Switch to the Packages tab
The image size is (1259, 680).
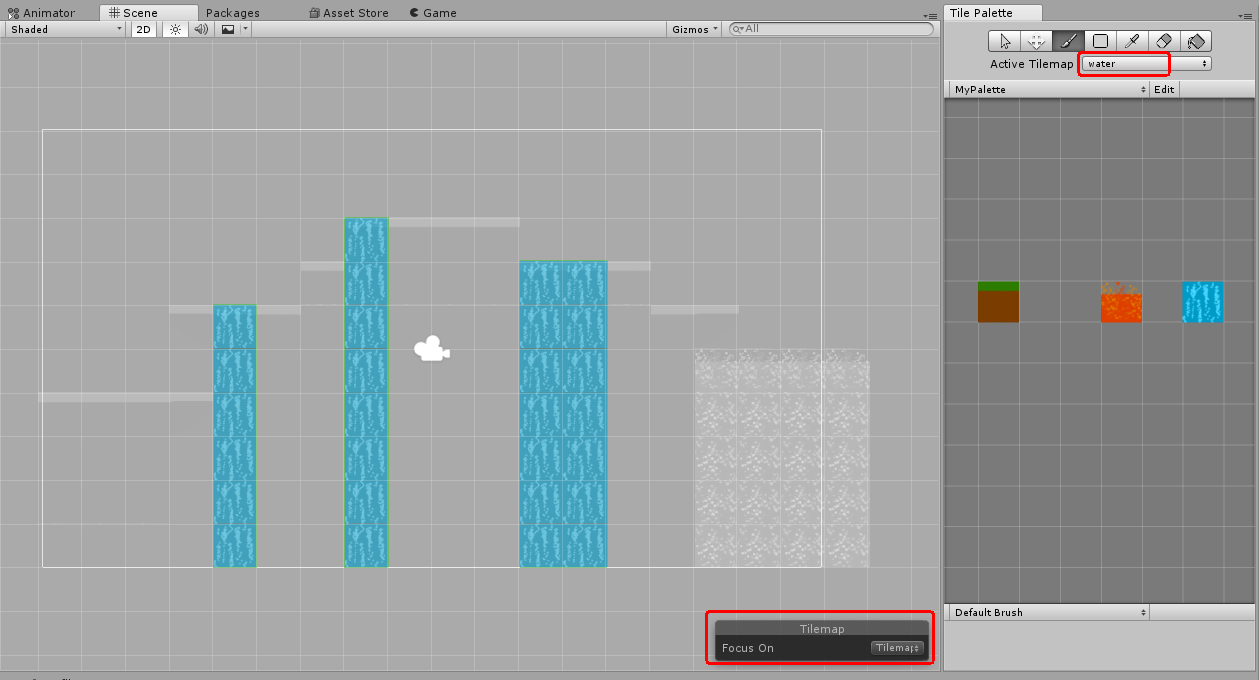233,13
